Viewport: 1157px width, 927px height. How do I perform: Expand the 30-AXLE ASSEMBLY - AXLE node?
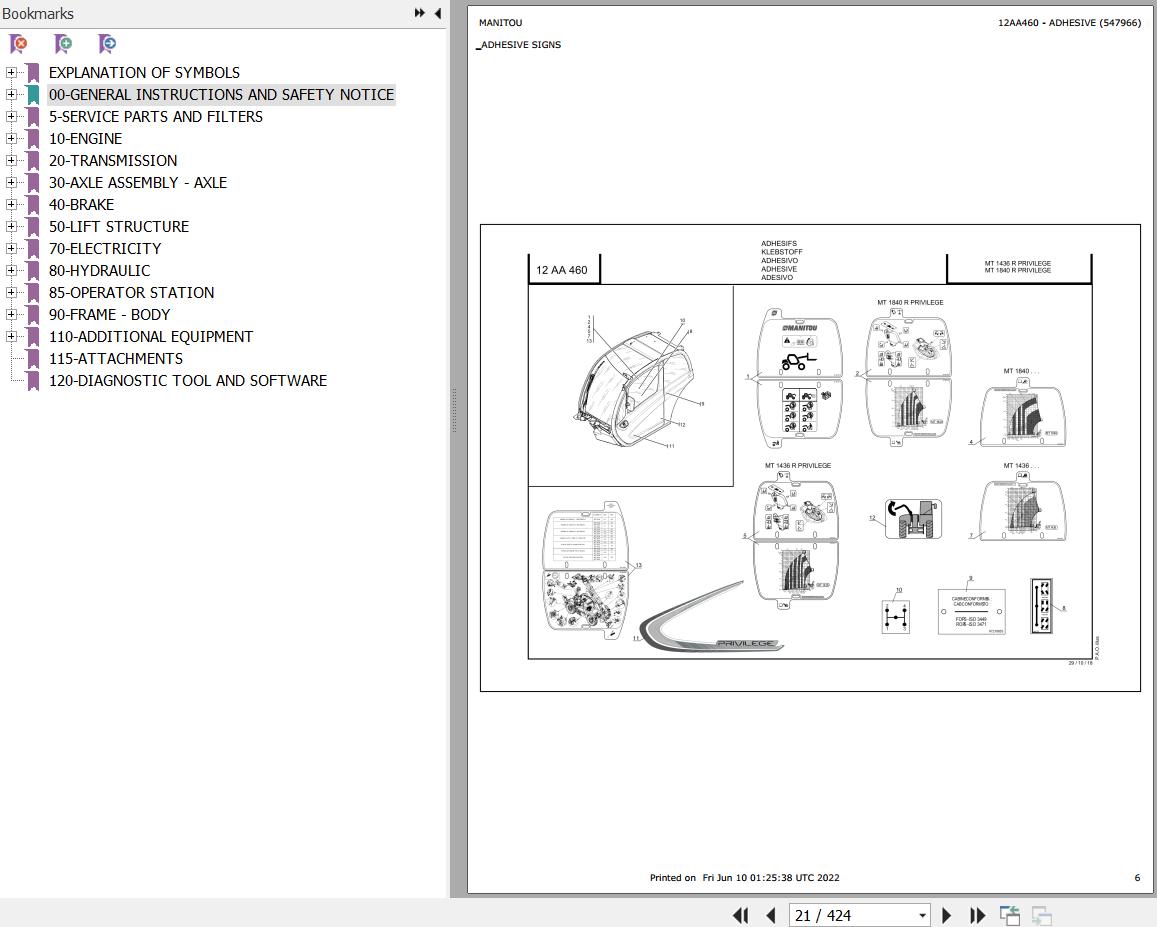tap(10, 182)
